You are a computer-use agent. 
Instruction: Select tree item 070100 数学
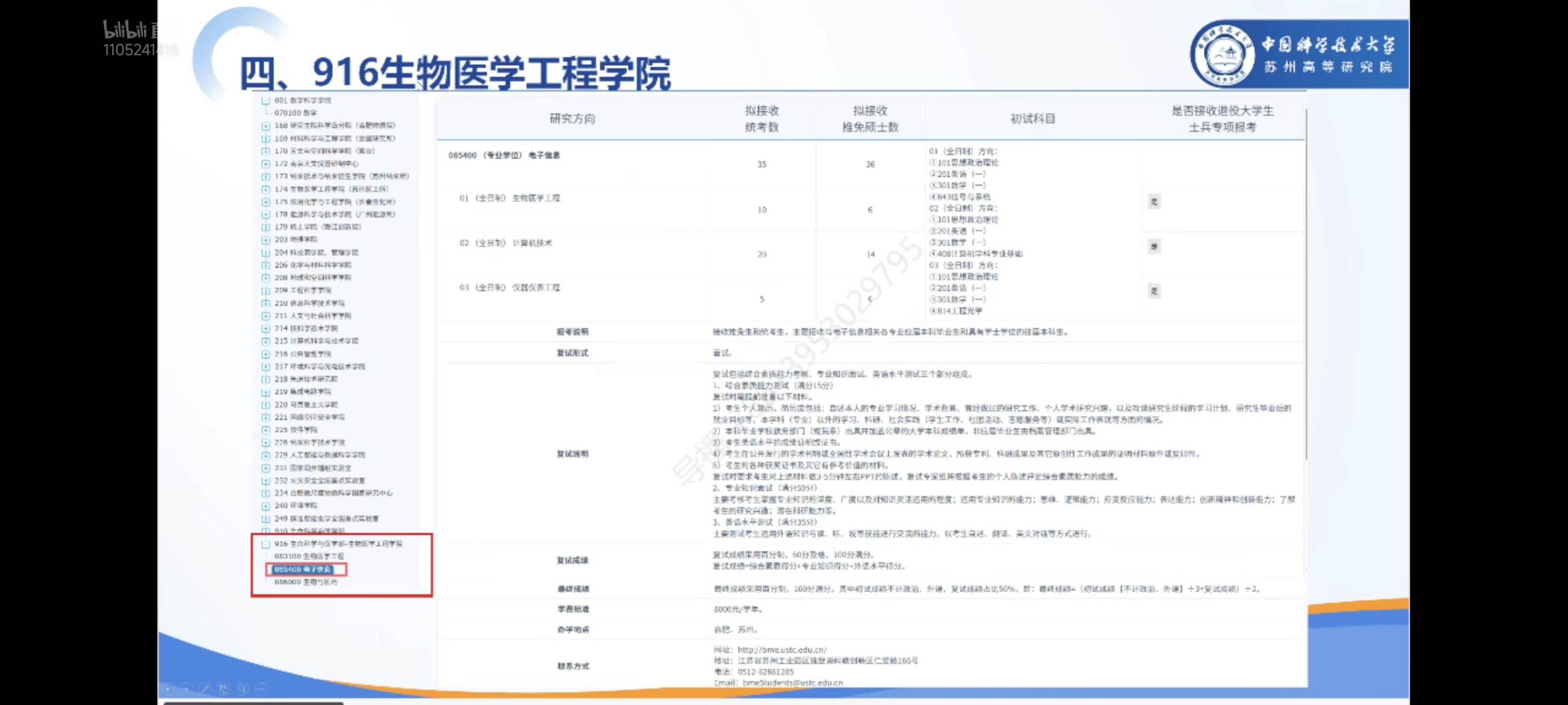(x=296, y=113)
